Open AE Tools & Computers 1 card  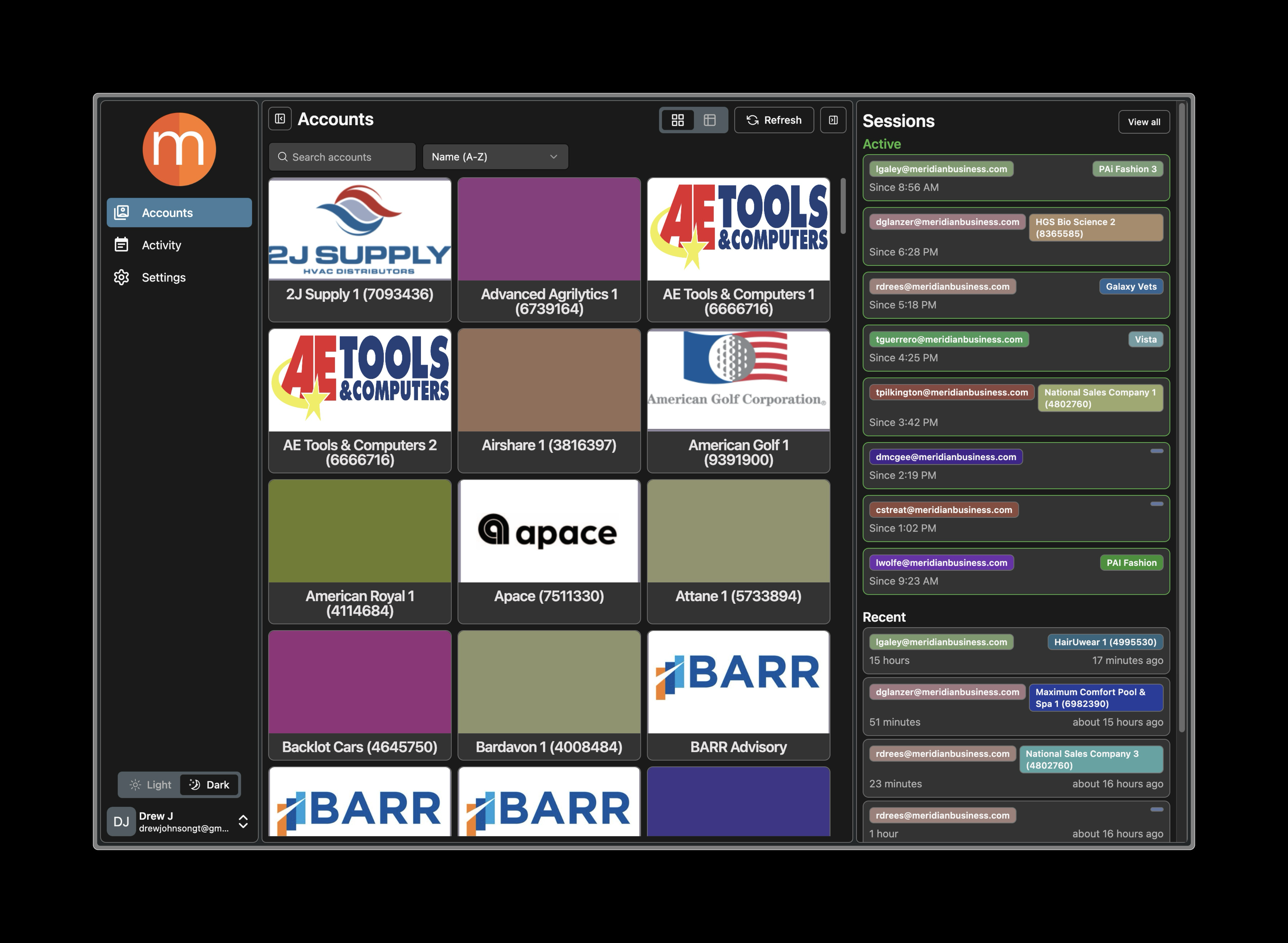[x=738, y=249]
